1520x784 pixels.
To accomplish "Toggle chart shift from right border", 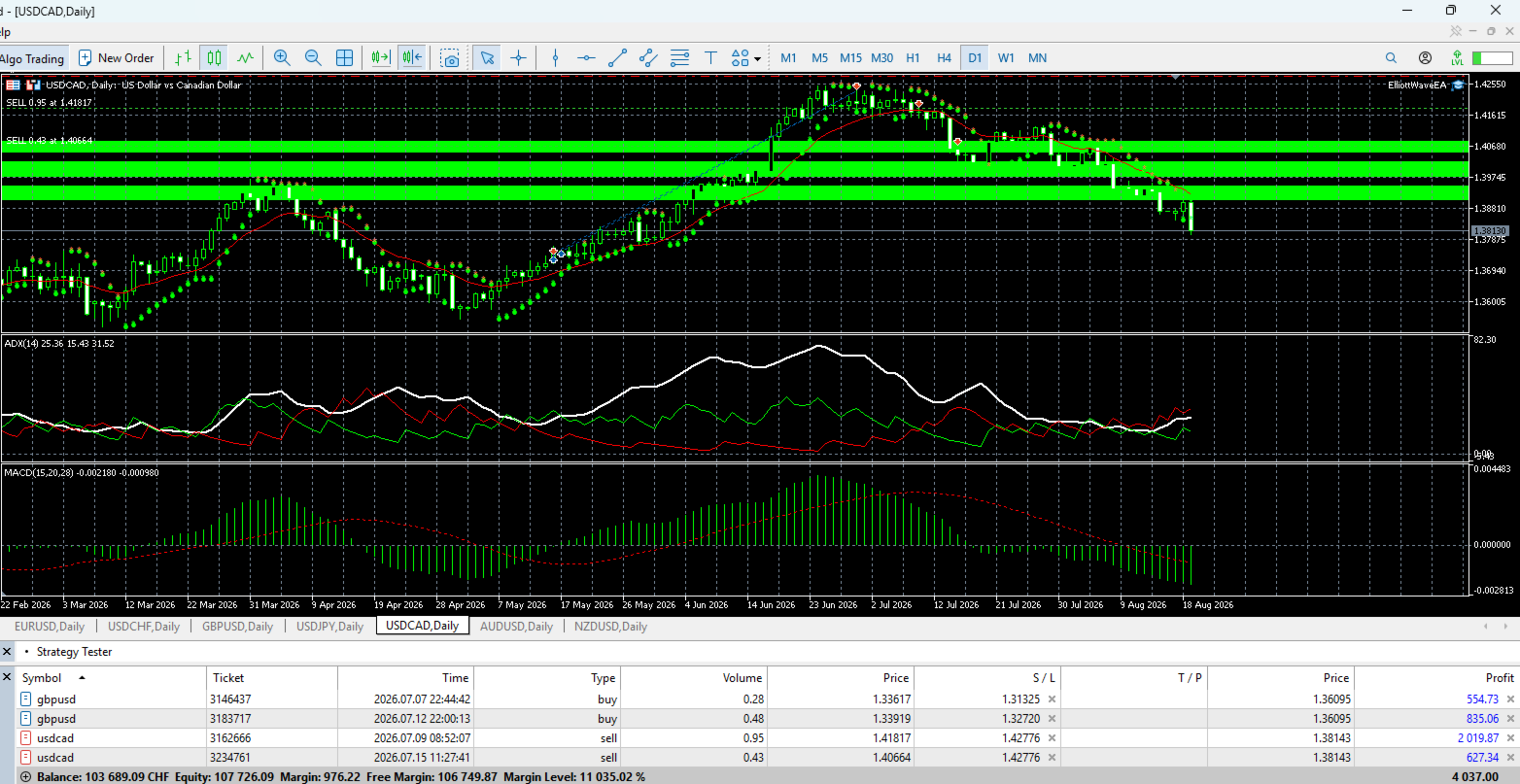I will (412, 58).
